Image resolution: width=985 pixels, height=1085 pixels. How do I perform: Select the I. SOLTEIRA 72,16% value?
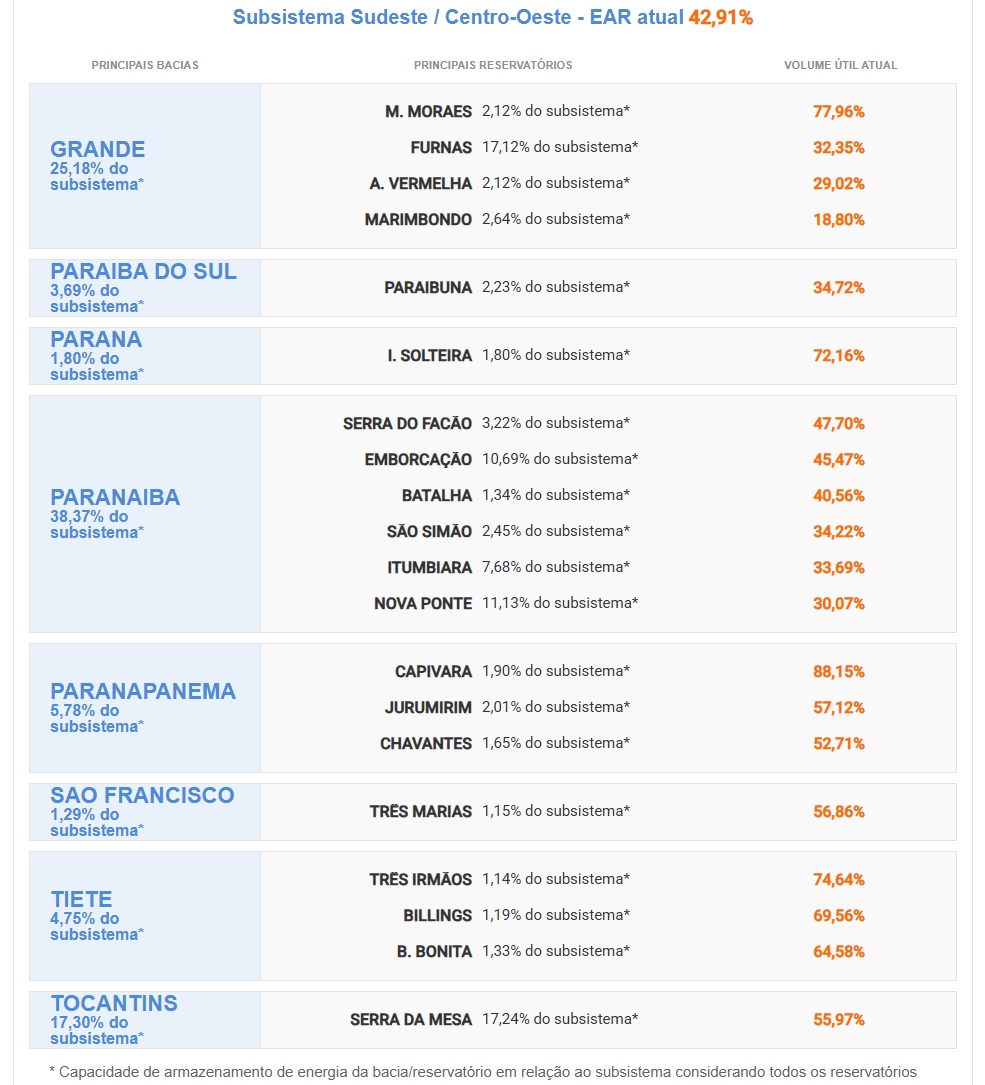(839, 356)
